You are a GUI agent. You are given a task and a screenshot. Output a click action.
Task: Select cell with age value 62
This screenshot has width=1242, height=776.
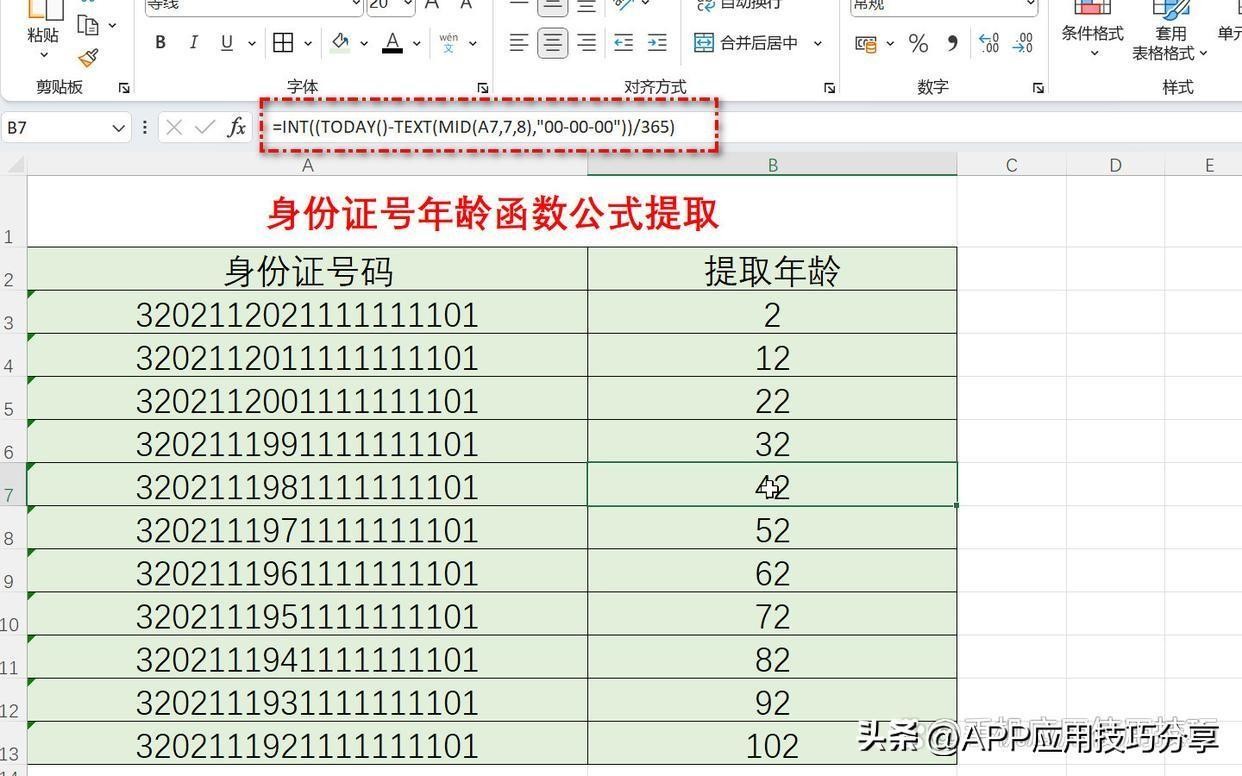[x=772, y=573]
